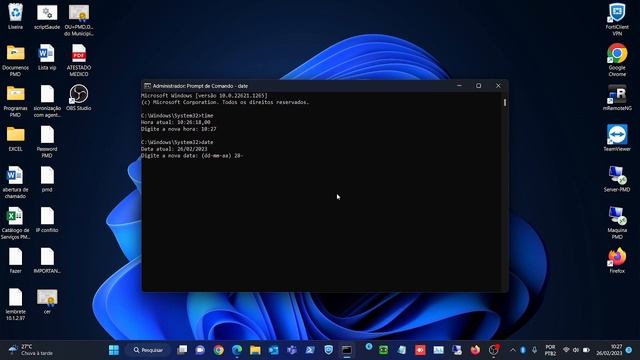This screenshot has width=640, height=360.
Task: Switch the POR PTB2 keyboard layout
Action: (550, 350)
